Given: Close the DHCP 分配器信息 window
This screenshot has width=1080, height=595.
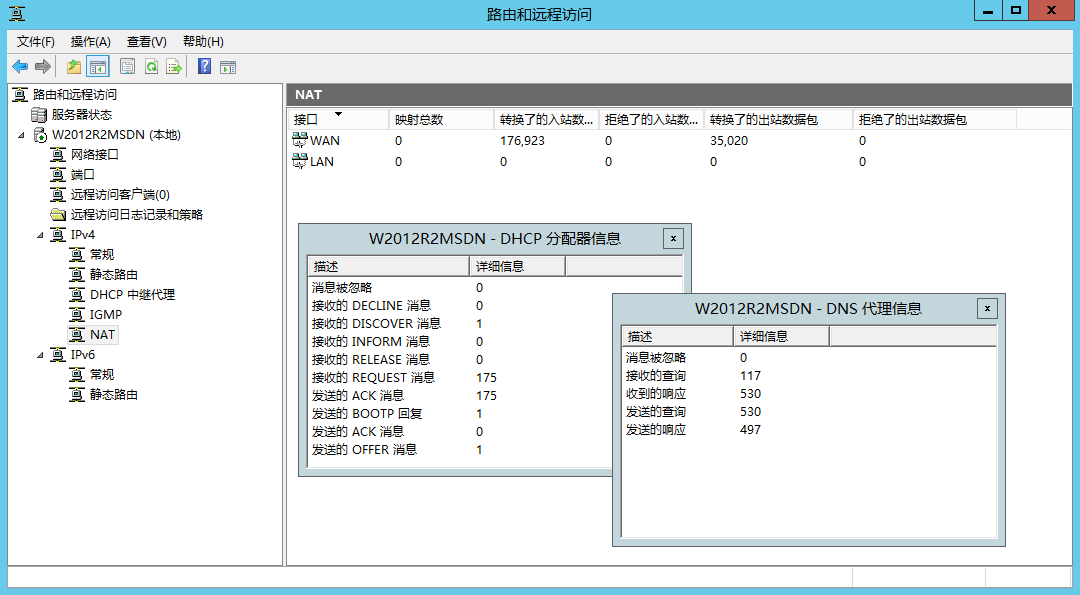Looking at the screenshot, I should (673, 238).
